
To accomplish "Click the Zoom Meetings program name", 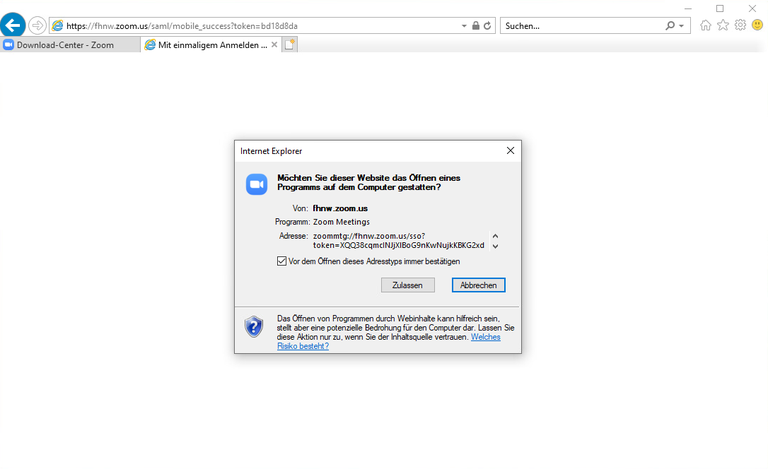I will tap(341, 222).
